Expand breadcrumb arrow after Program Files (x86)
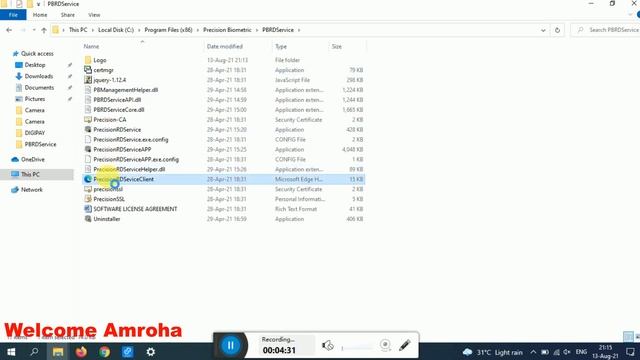 (x=197, y=30)
